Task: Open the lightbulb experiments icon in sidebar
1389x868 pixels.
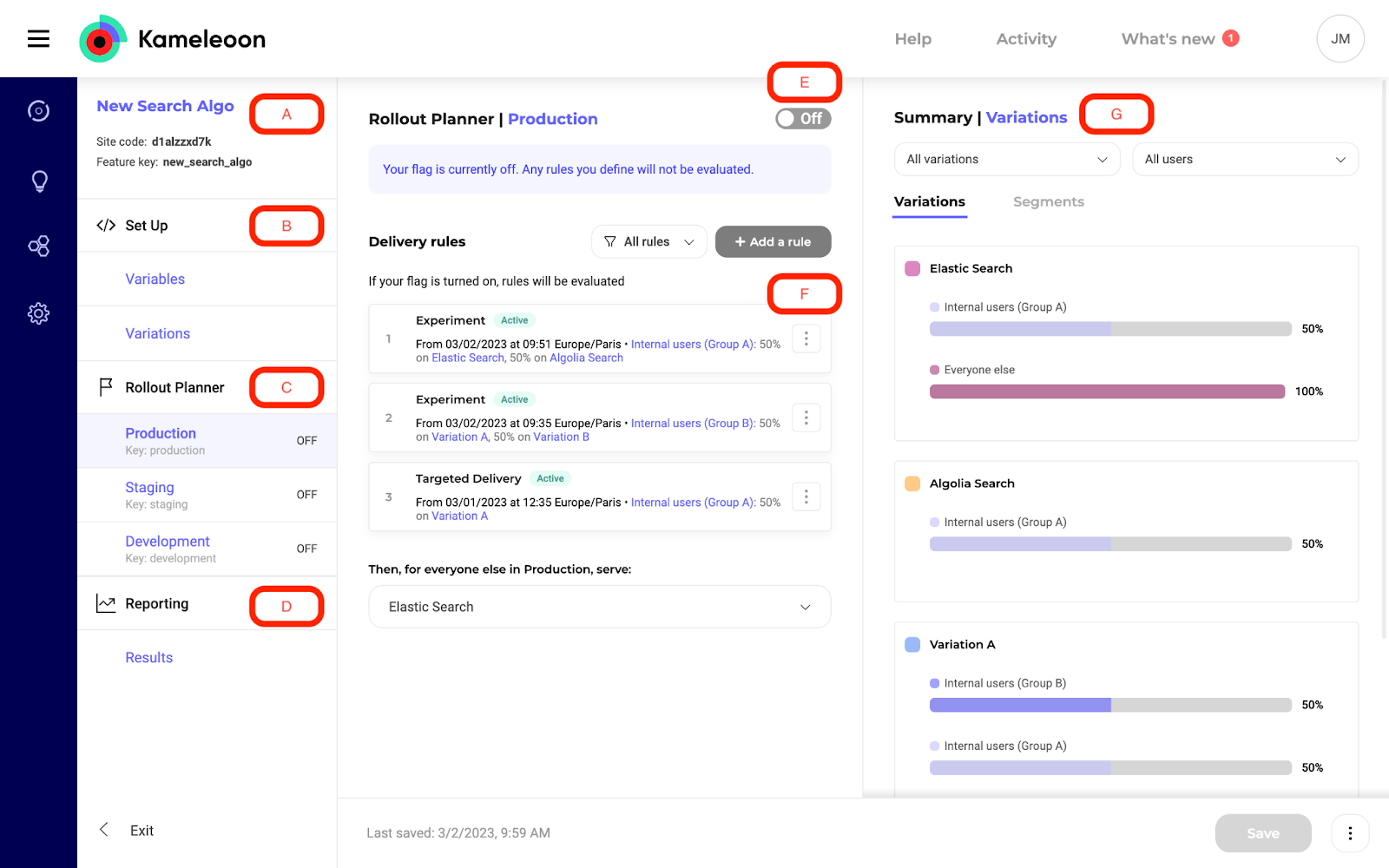Action: pos(39,181)
